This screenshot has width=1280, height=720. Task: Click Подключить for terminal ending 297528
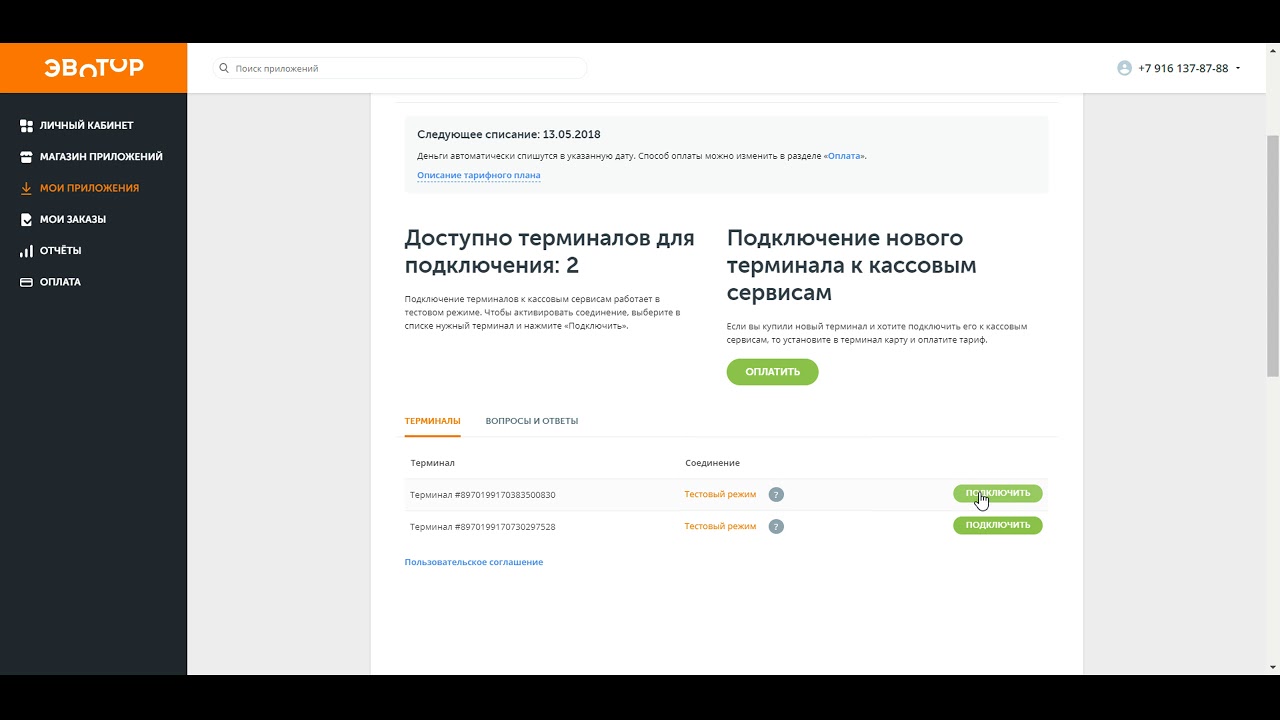click(998, 525)
